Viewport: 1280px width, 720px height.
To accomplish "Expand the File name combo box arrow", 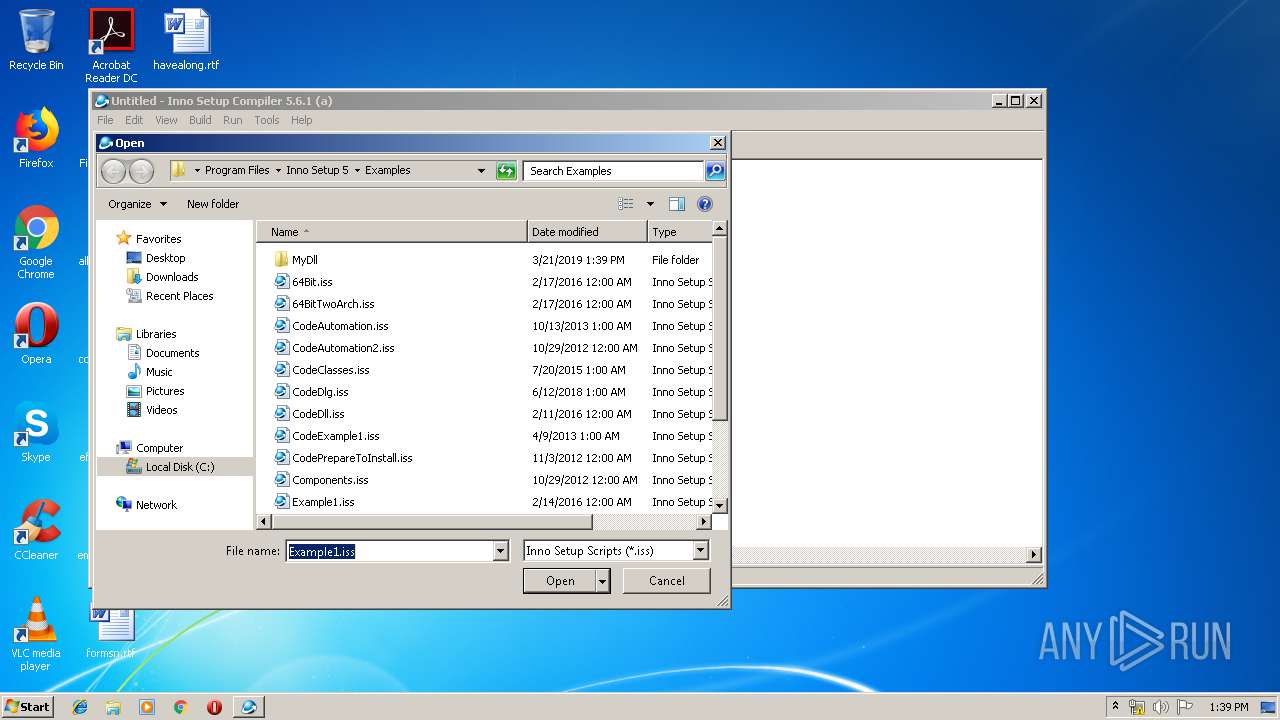I will click(x=500, y=551).
